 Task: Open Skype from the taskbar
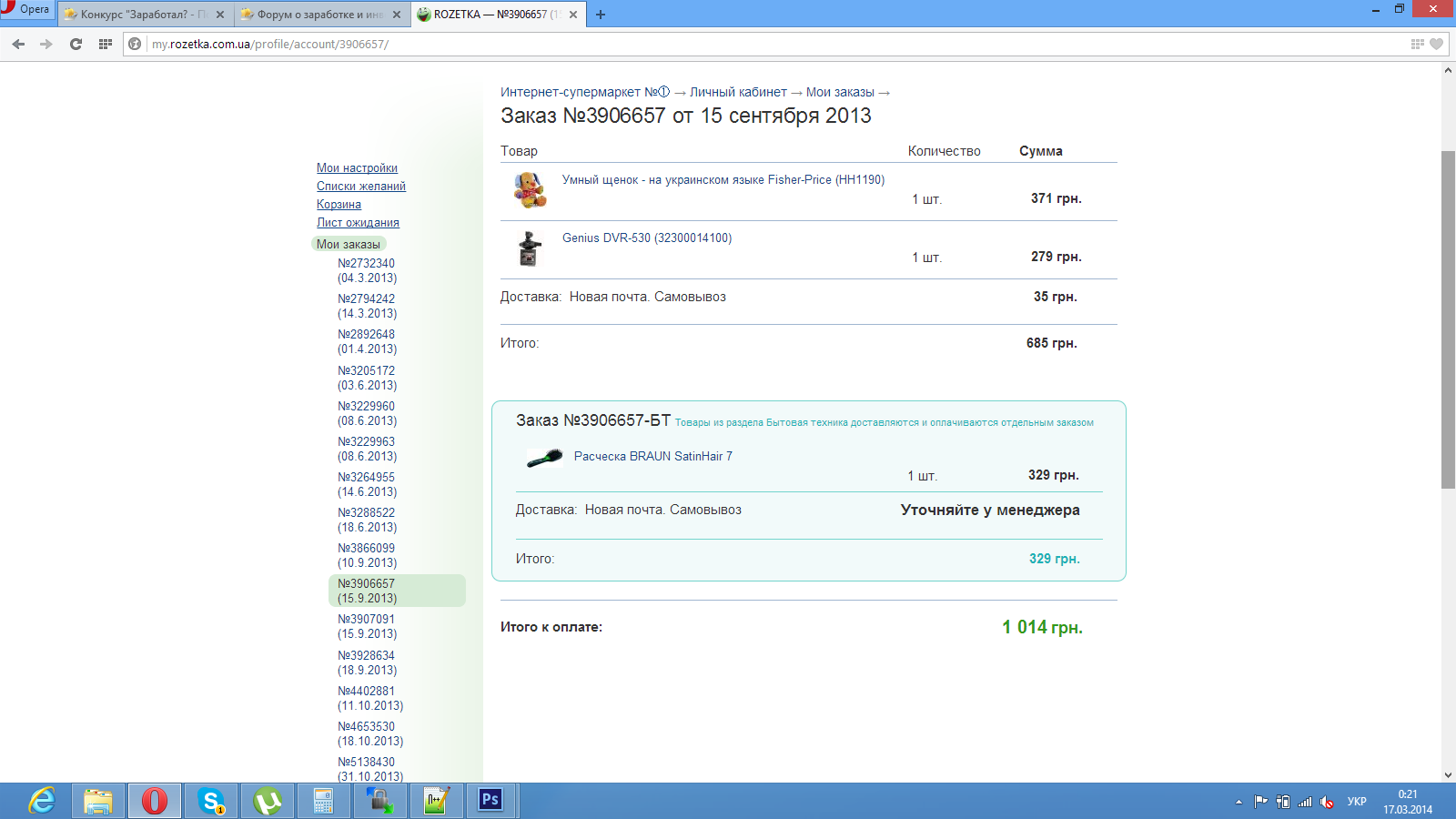point(211,801)
